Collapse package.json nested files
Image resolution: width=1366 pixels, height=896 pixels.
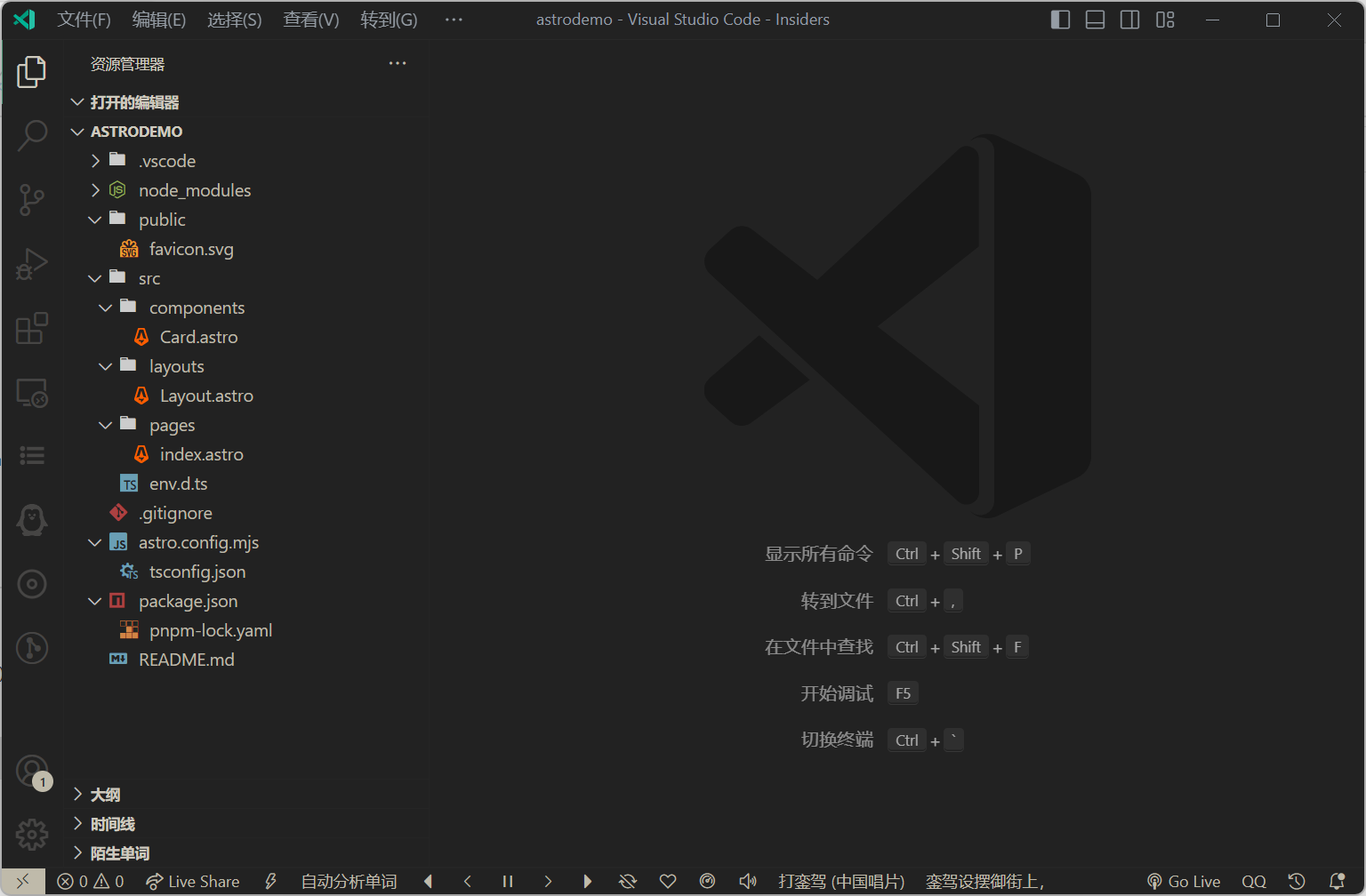[x=95, y=601]
